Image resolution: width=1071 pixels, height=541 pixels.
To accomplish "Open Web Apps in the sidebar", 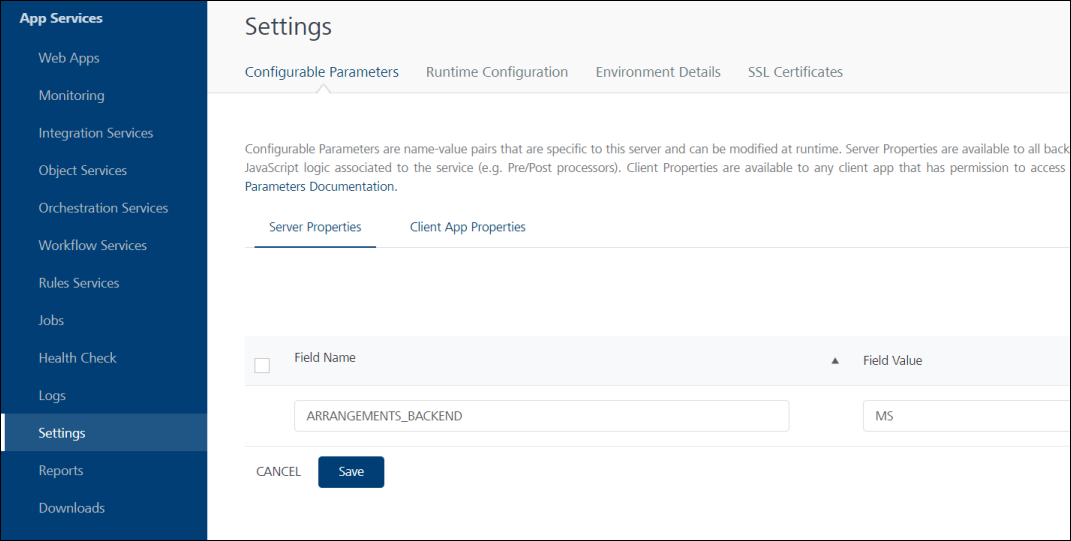I will (69, 58).
